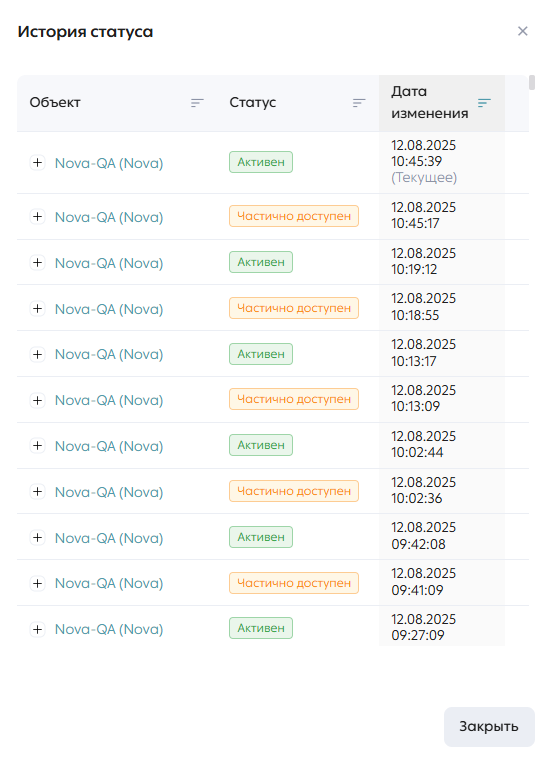The height and width of the screenshot is (766, 554).
Task: Click Частично доступен badge at 10:02:36
Action: [x=294, y=491]
